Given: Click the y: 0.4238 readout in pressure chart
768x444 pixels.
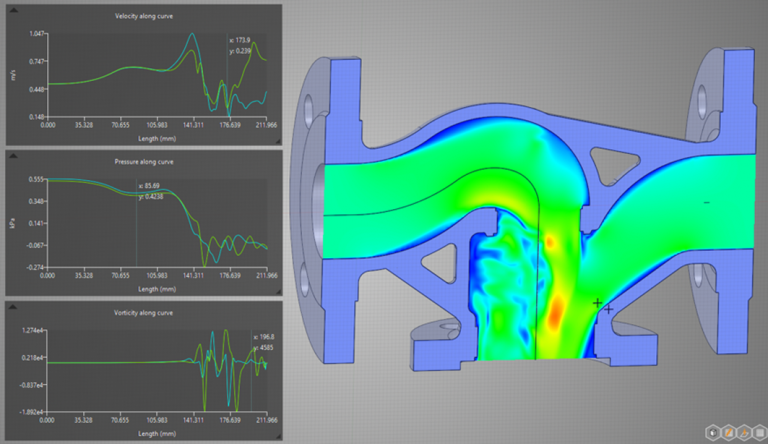Looking at the screenshot, I should pyautogui.click(x=150, y=197).
